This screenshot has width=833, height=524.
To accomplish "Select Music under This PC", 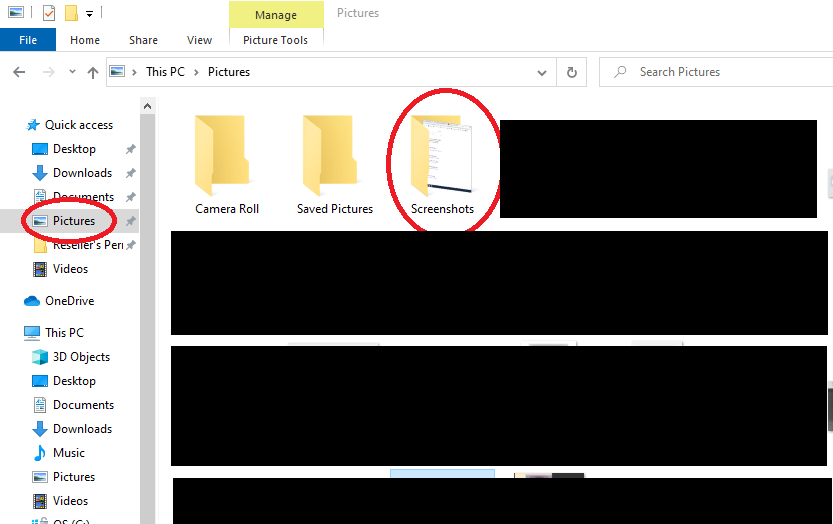I will (69, 453).
